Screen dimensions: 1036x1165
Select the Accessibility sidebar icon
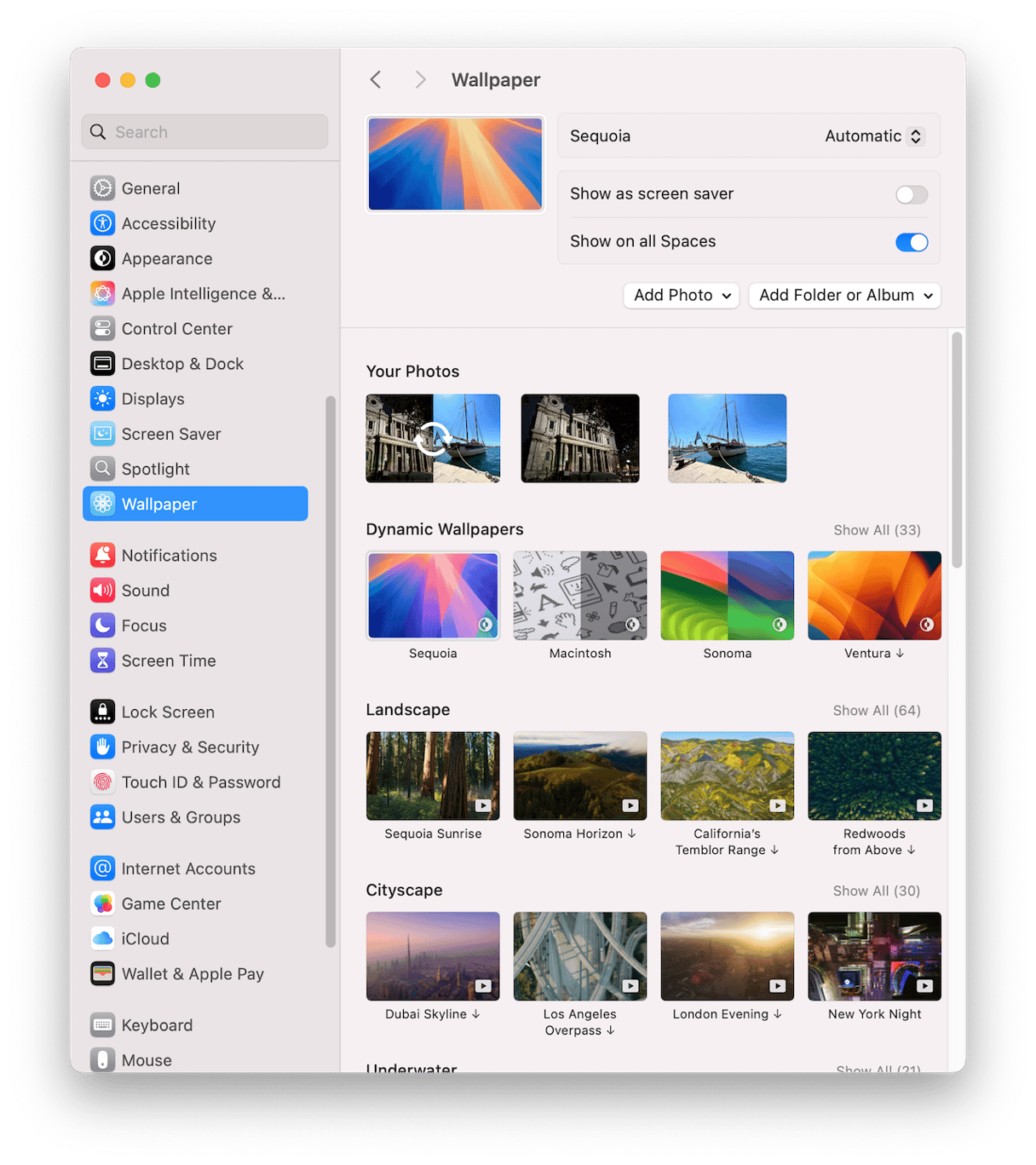tap(102, 223)
